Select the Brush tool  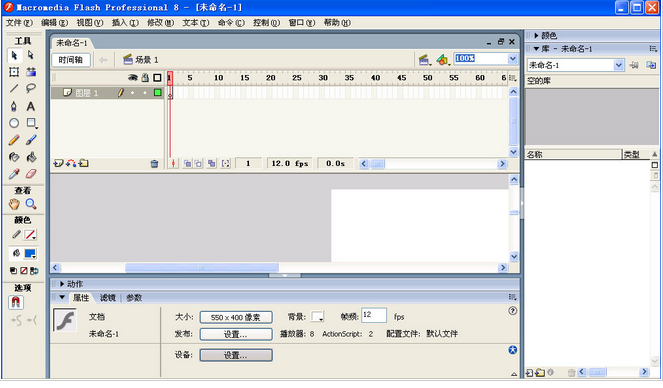pyautogui.click(x=31, y=140)
